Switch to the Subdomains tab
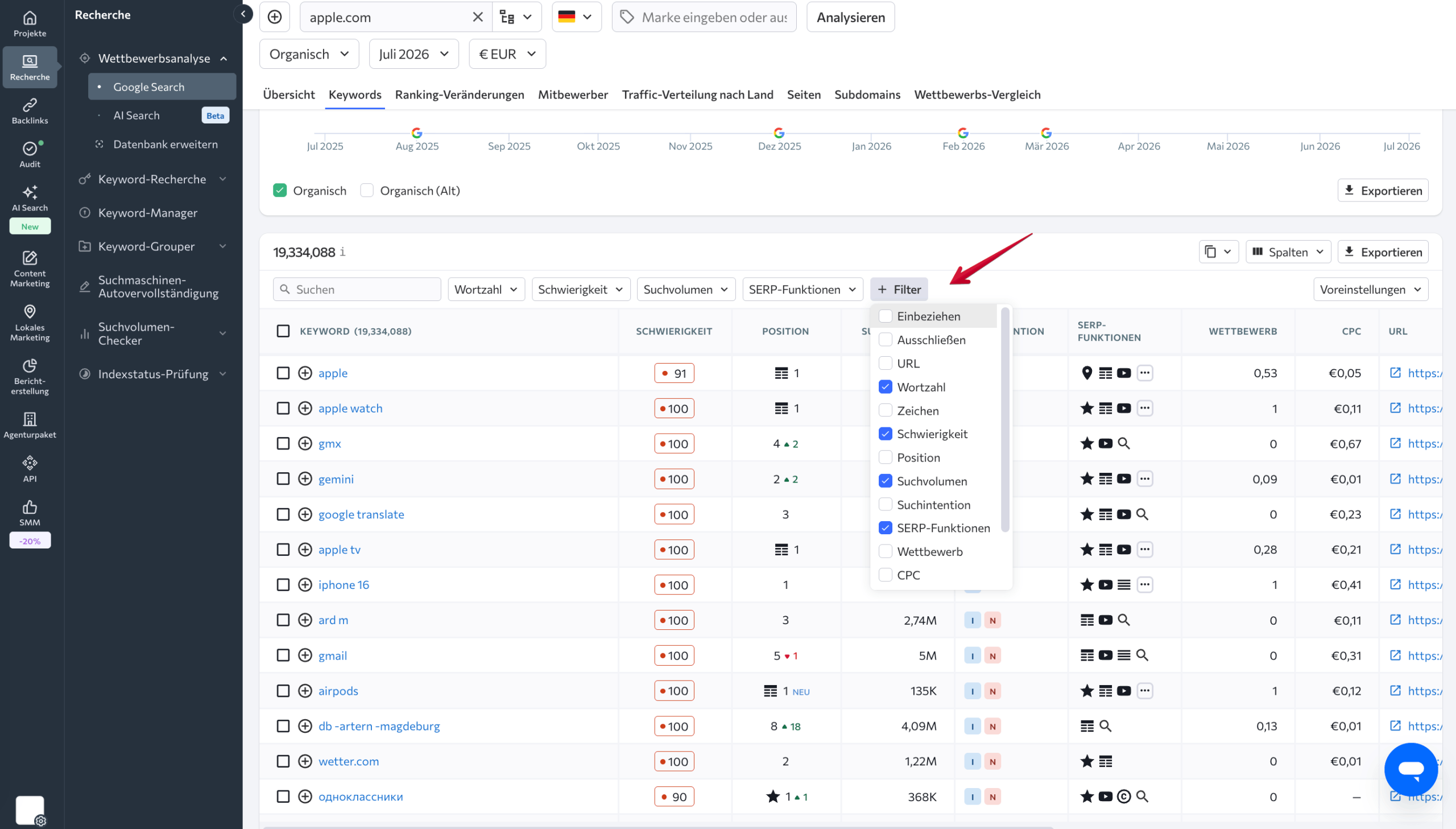1456x829 pixels. click(867, 94)
